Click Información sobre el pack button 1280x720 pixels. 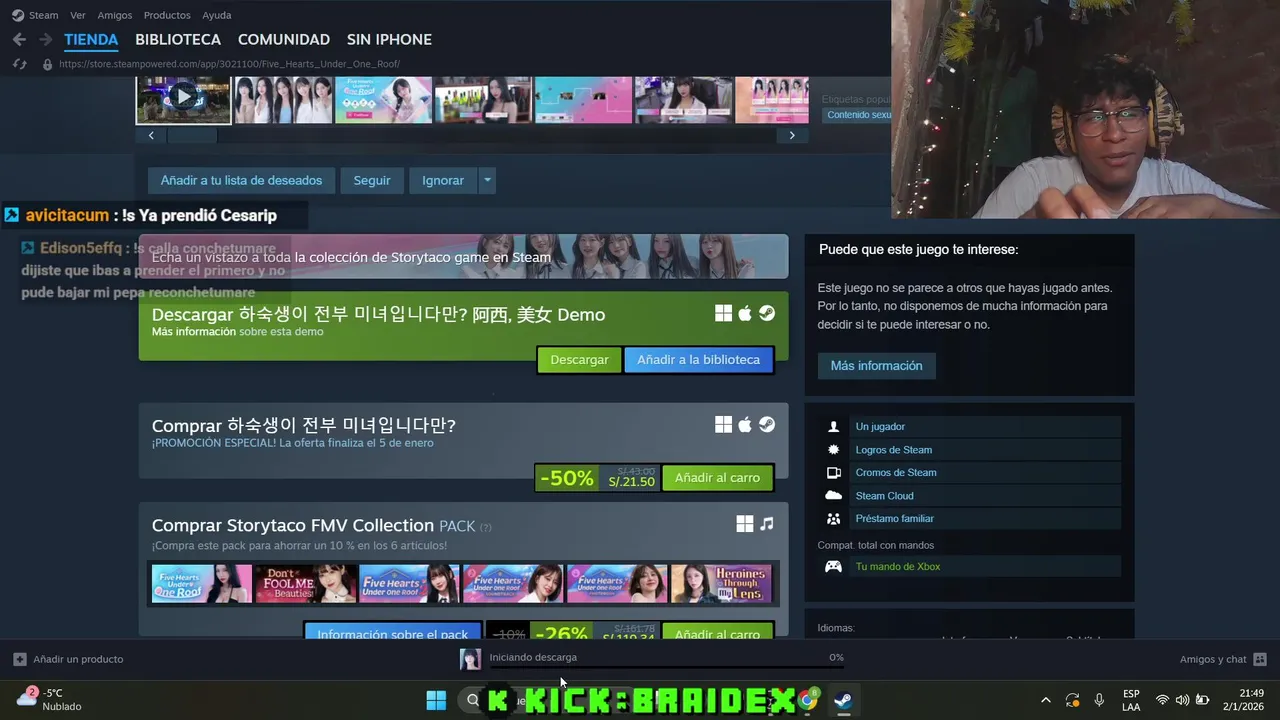click(x=392, y=632)
